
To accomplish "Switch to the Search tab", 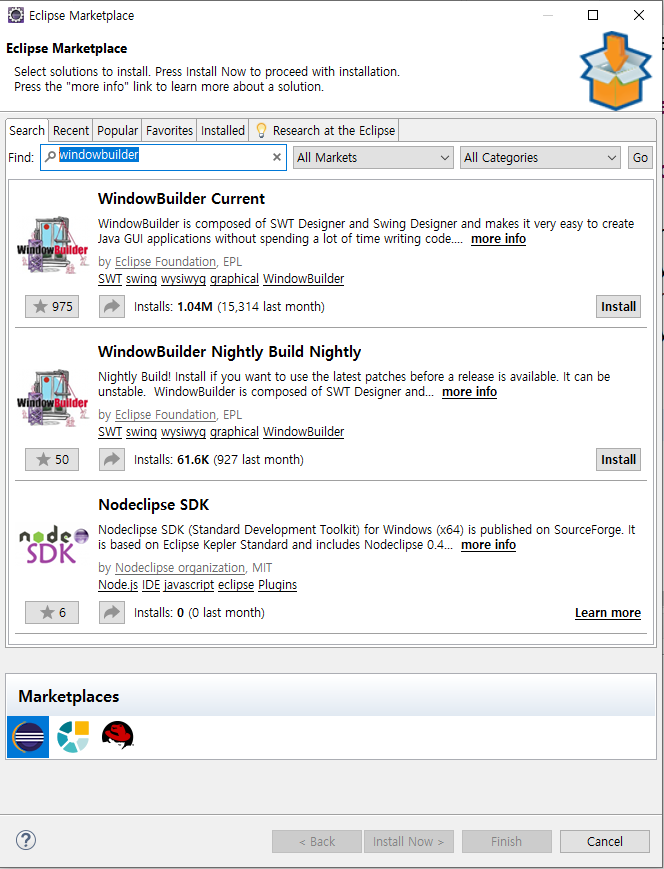I will 27,131.
